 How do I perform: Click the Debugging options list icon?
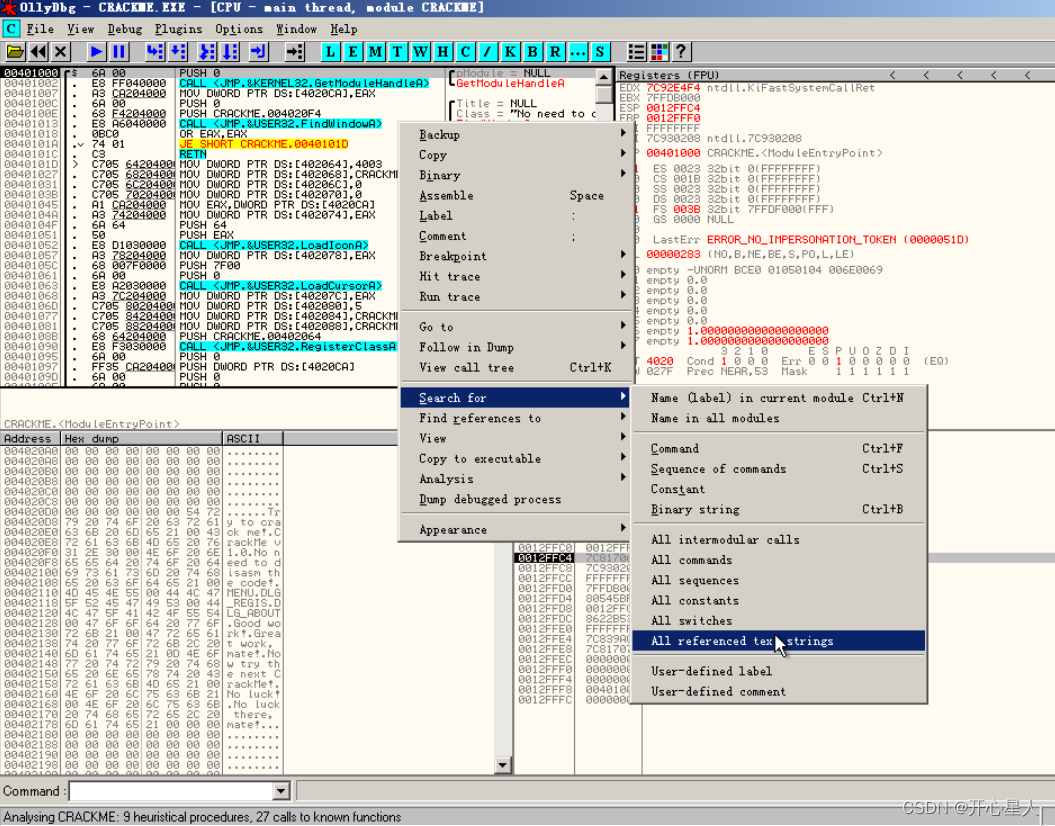(636, 52)
